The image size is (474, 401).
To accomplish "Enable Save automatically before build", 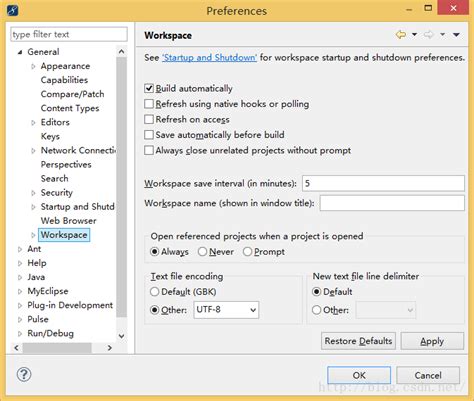I will [x=149, y=135].
